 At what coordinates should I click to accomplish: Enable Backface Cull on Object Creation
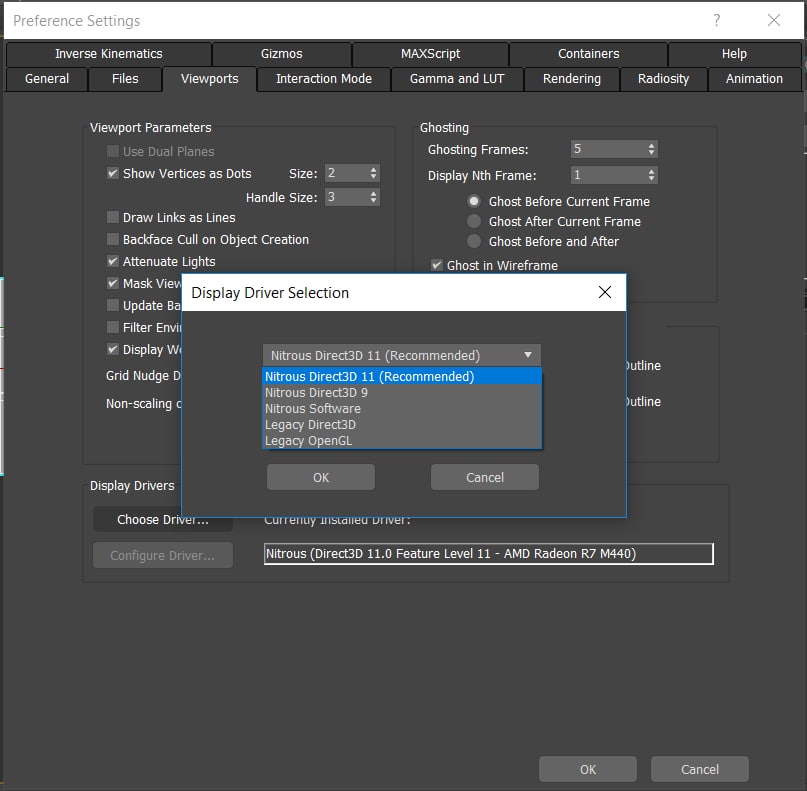point(113,239)
